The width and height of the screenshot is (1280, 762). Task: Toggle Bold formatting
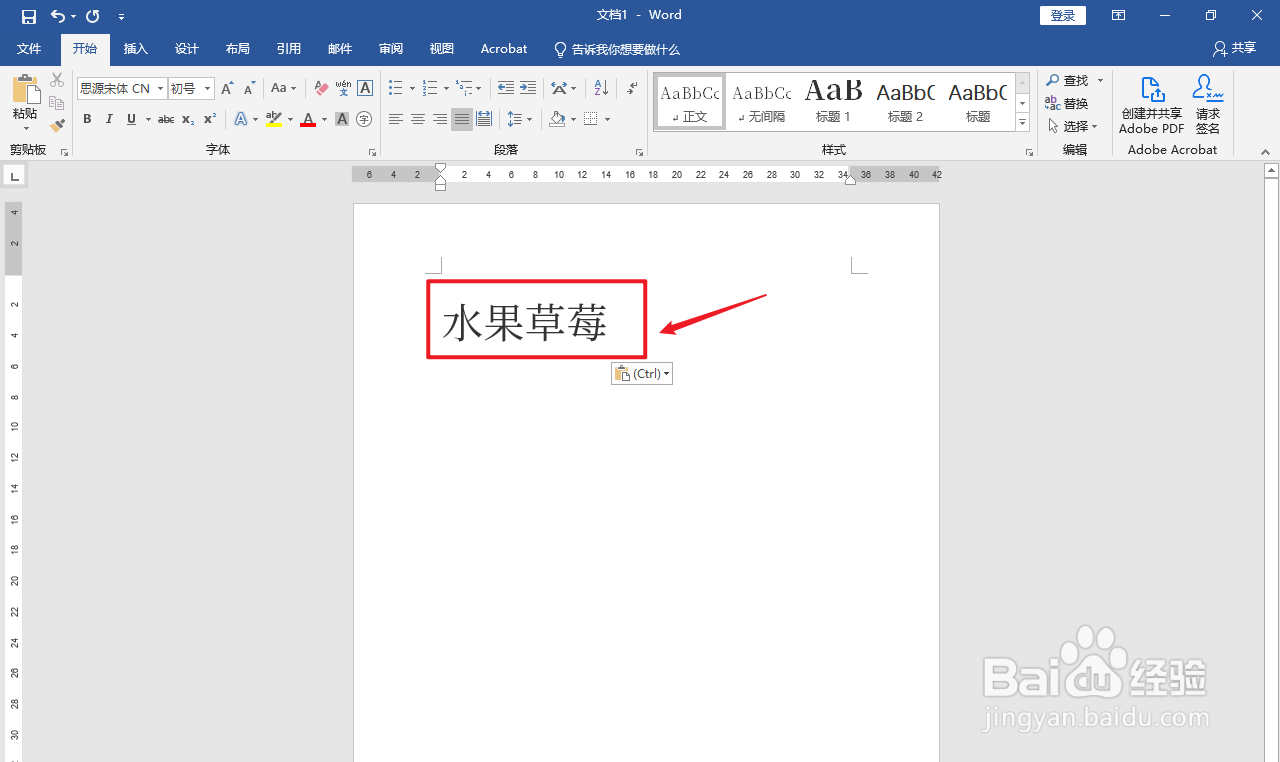tap(87, 119)
